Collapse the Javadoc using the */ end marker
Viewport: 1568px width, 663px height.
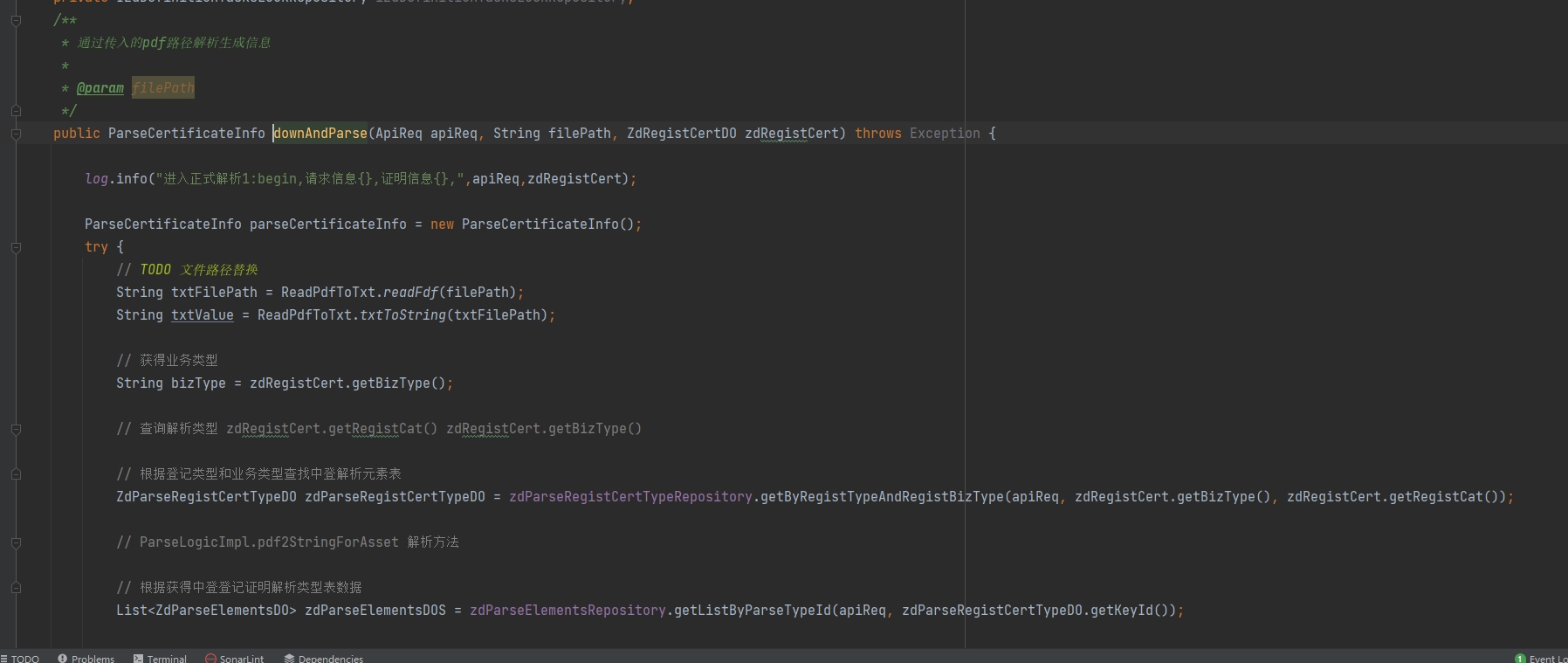[16, 111]
